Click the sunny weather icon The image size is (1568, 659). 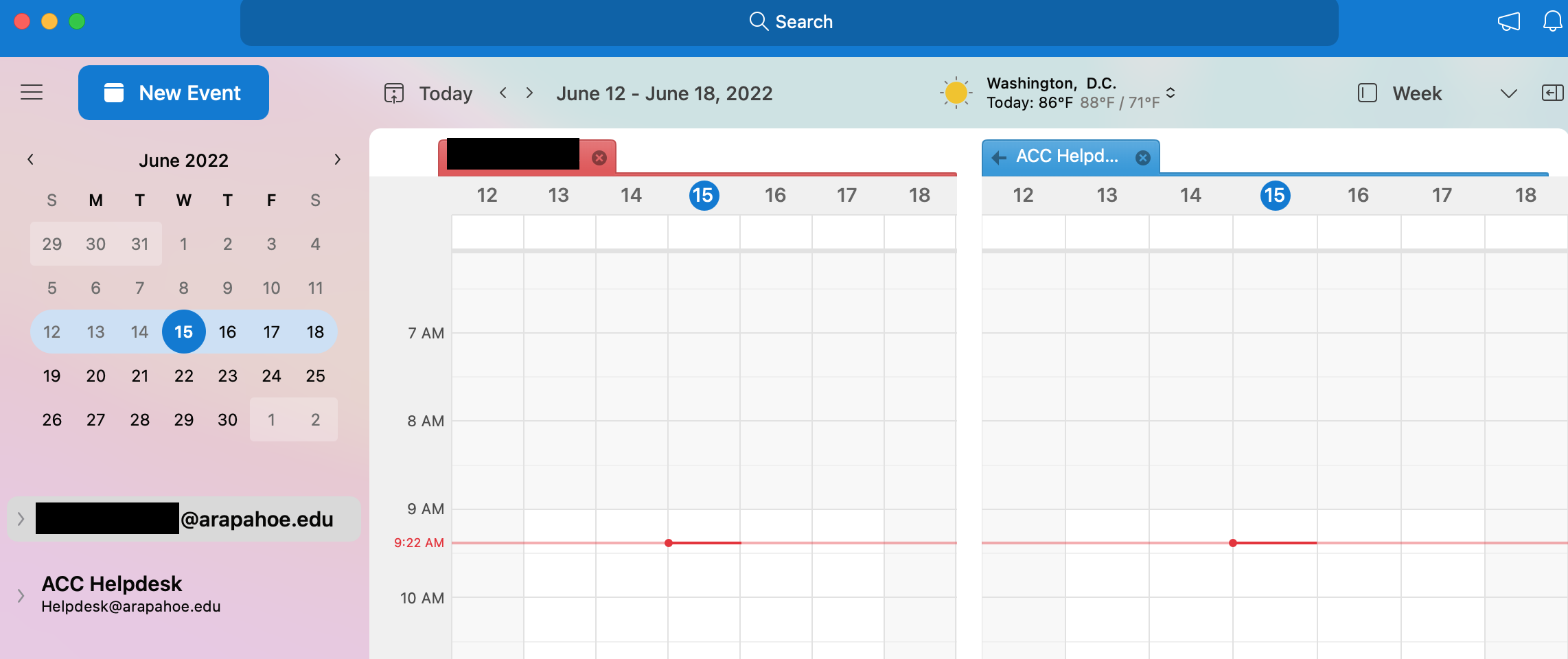pyautogui.click(x=956, y=93)
